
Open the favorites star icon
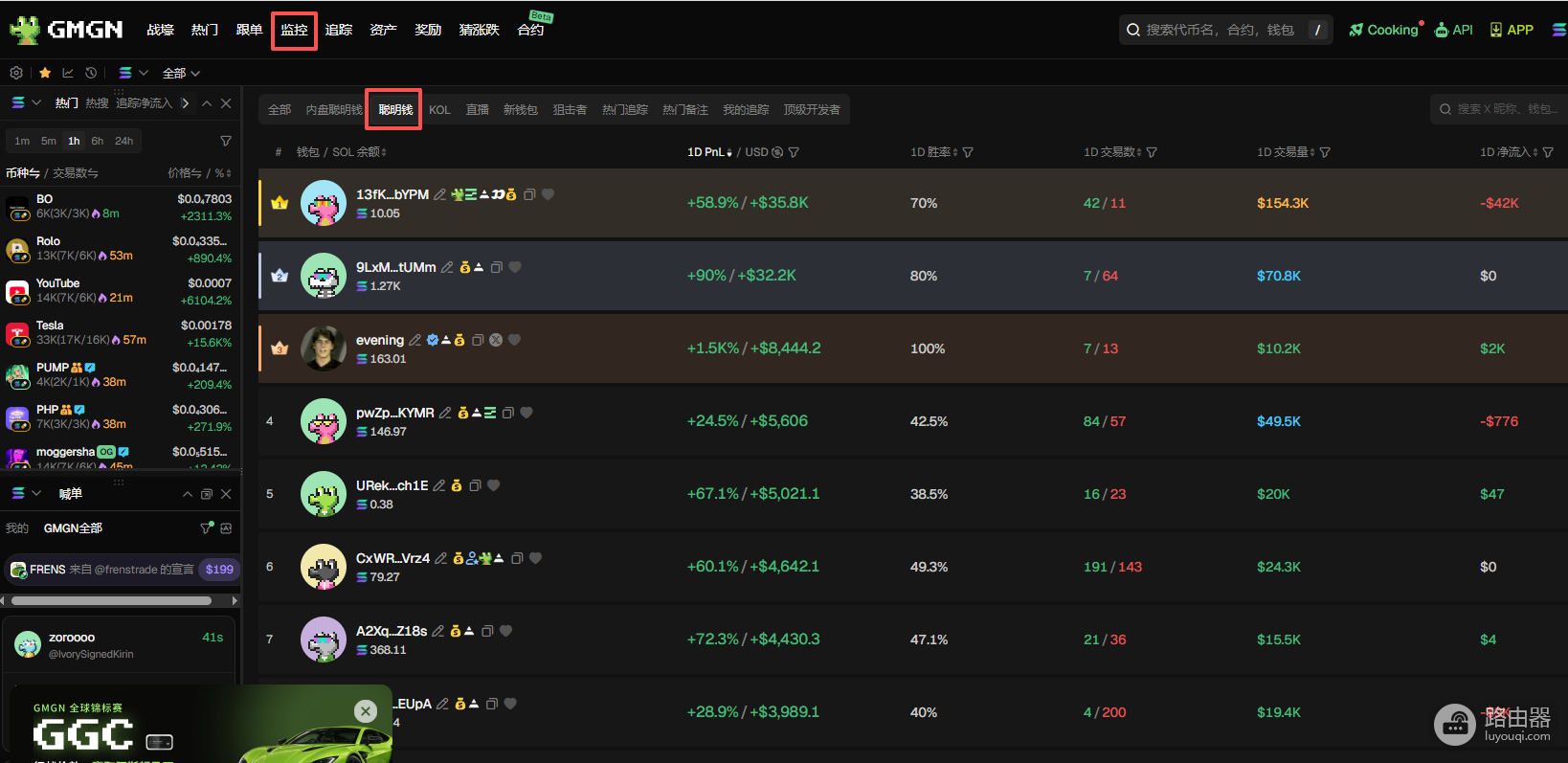[x=45, y=73]
